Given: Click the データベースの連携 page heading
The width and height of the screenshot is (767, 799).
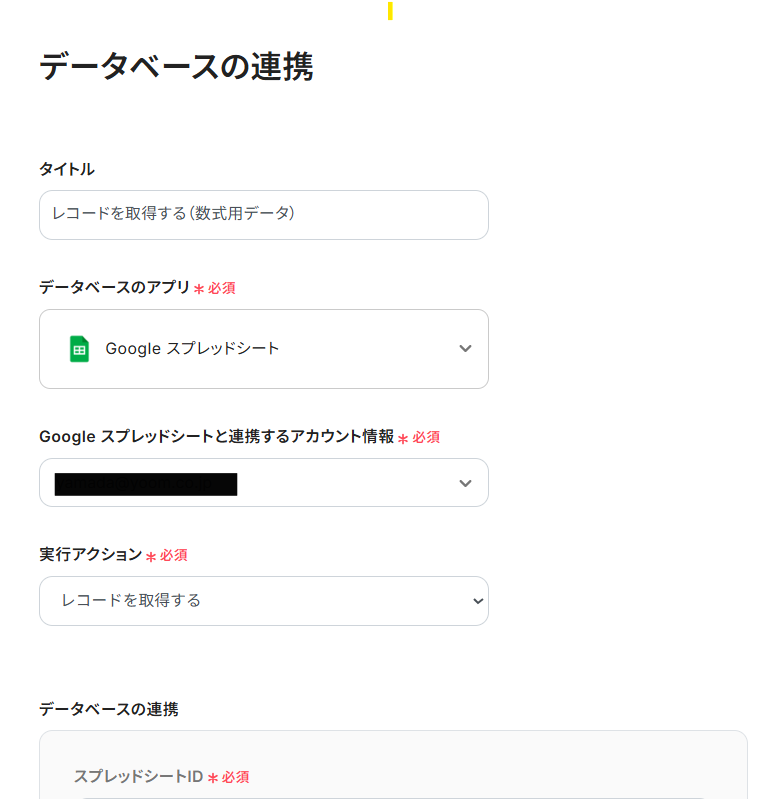Looking at the screenshot, I should tap(176, 68).
